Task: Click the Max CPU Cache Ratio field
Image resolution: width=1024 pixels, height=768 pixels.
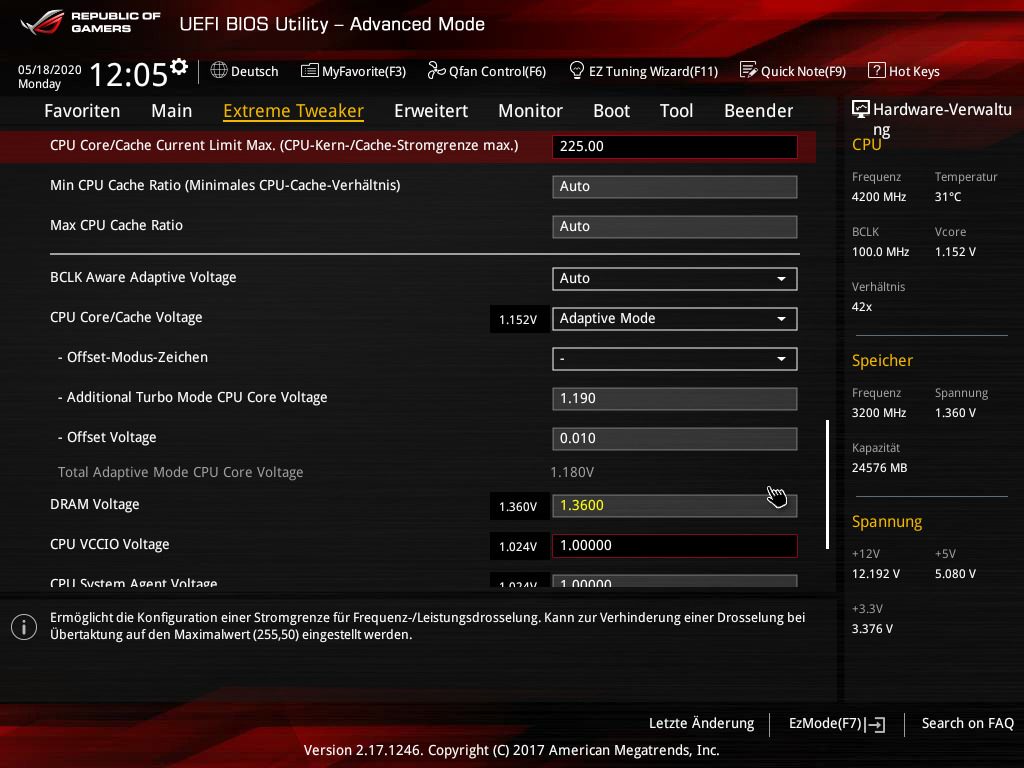Action: pyautogui.click(x=675, y=227)
